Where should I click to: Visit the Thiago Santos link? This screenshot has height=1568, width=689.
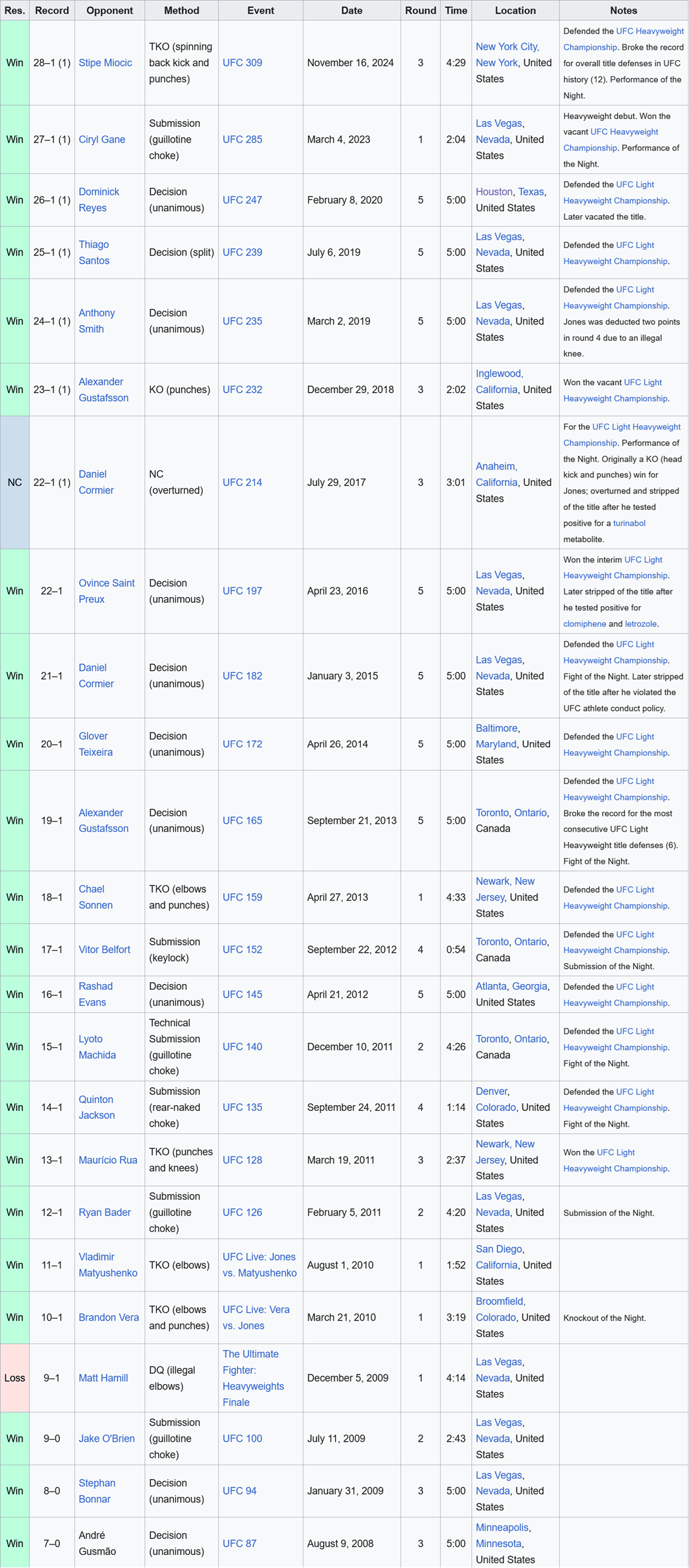[94, 252]
